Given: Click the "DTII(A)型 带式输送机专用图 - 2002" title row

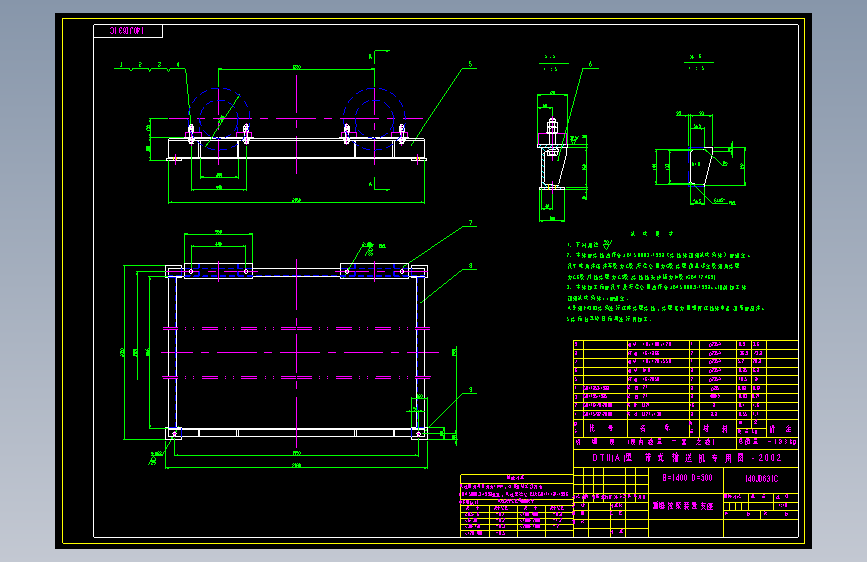Looking at the screenshot, I should pos(687,458).
